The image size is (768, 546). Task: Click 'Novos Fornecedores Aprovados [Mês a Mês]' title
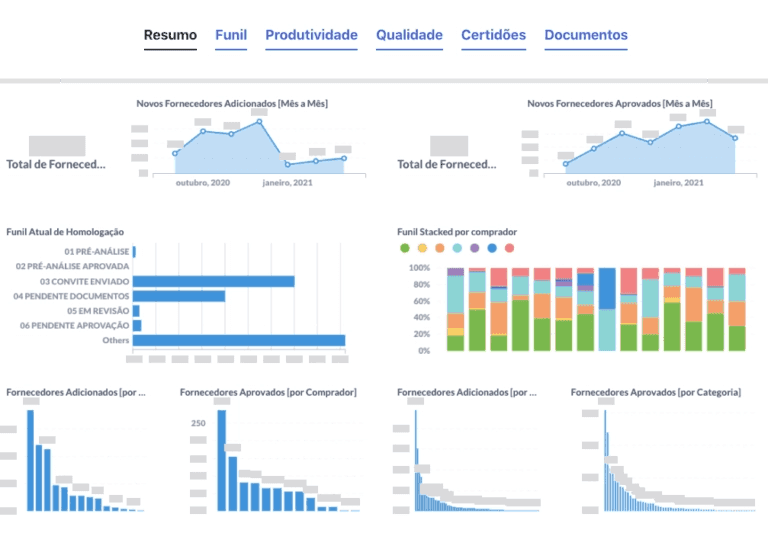(x=620, y=104)
